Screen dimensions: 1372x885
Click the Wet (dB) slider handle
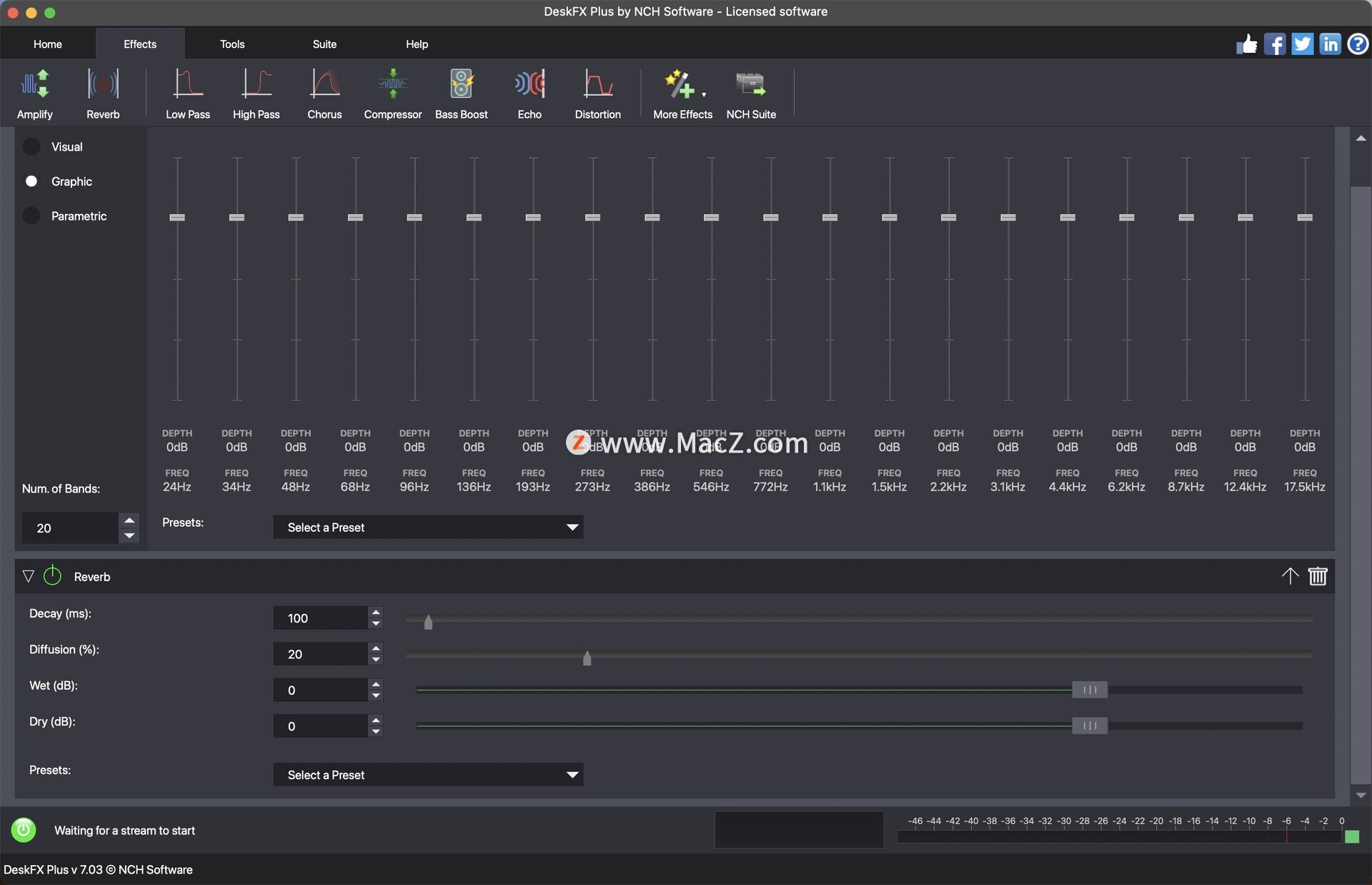[x=1089, y=690]
